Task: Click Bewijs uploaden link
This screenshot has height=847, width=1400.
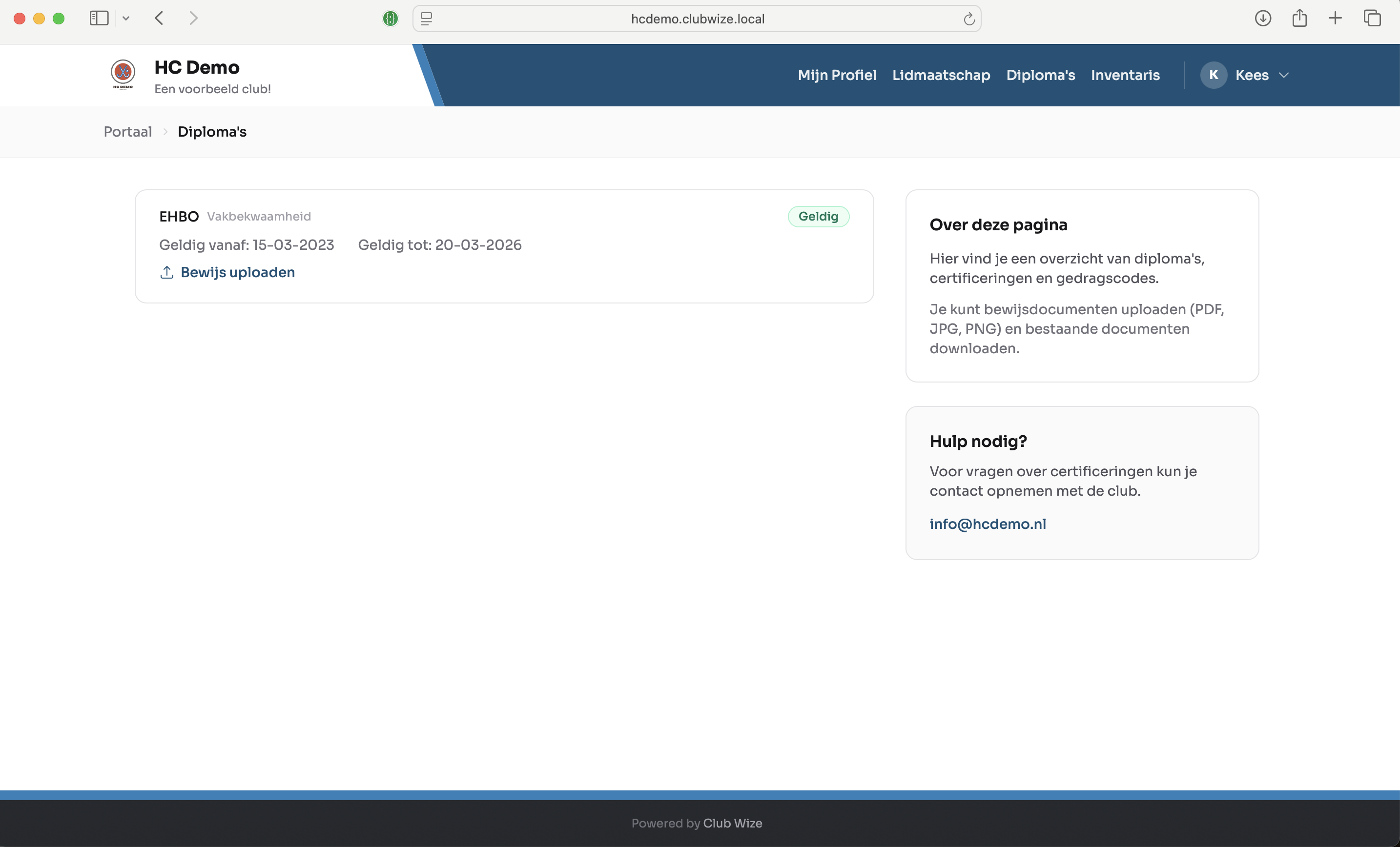Action: click(x=238, y=272)
